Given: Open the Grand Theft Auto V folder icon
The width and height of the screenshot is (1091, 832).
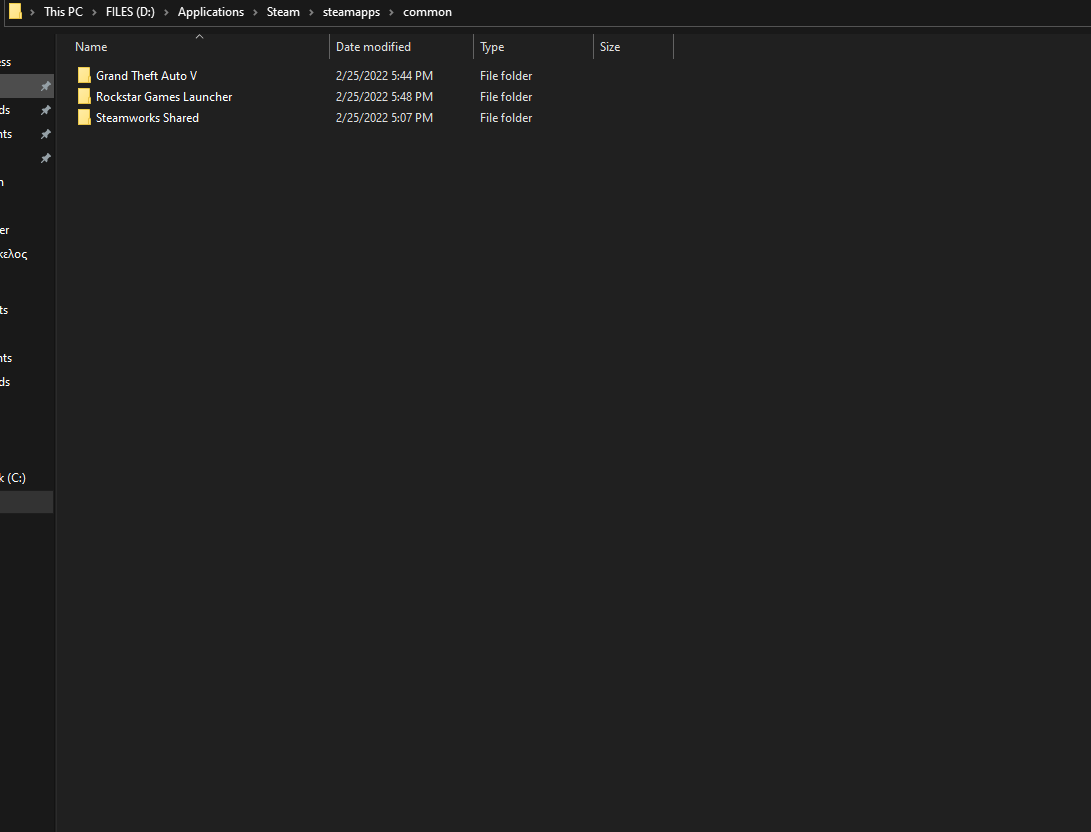Looking at the screenshot, I should pos(84,75).
